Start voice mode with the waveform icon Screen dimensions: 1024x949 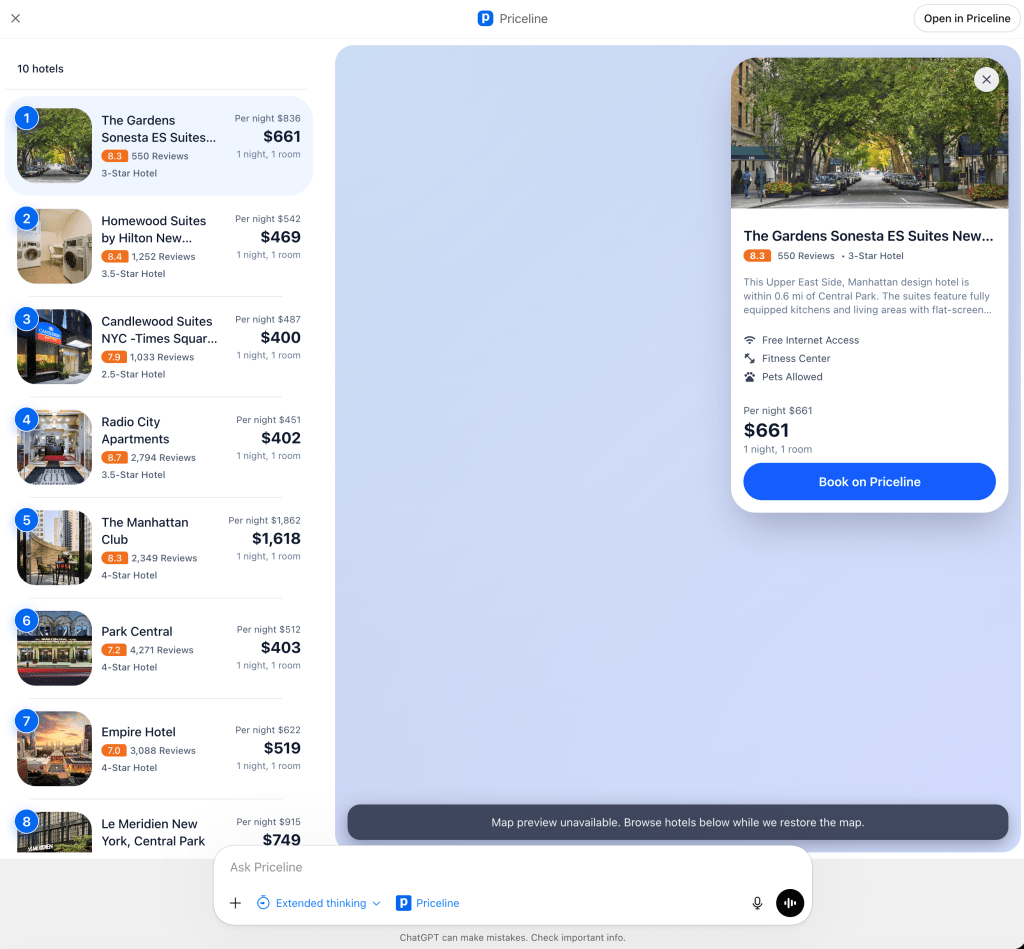[790, 903]
